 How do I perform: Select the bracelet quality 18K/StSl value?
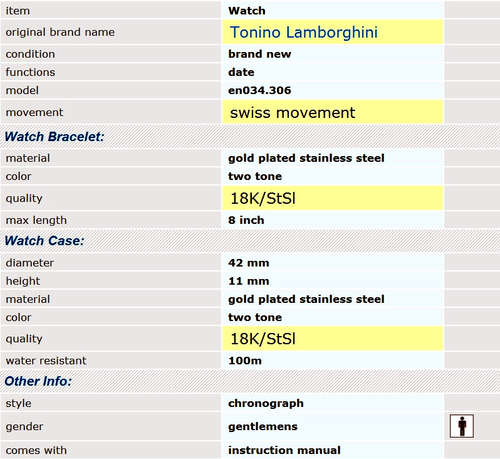pos(263,198)
